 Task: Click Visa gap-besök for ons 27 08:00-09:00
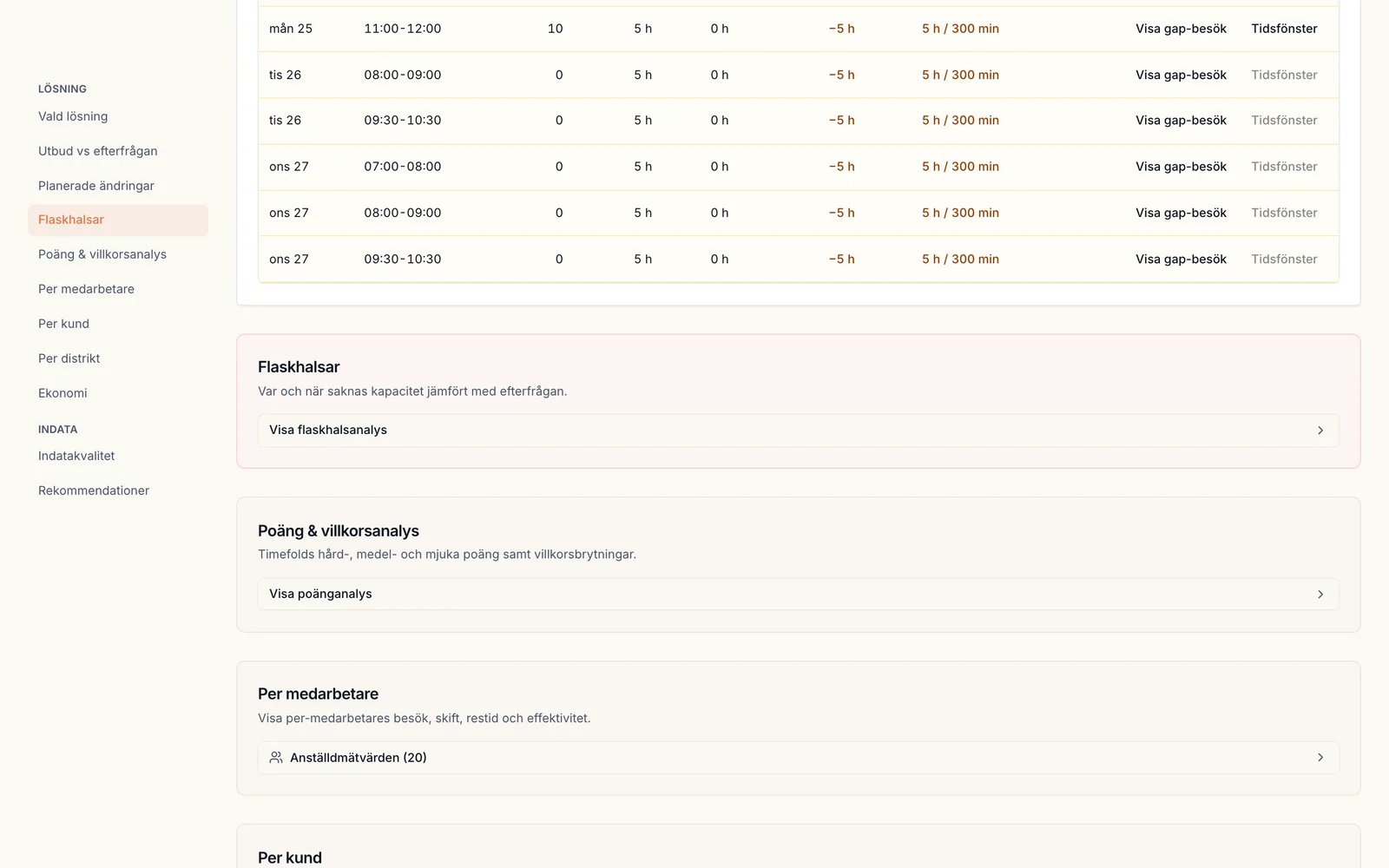[x=1181, y=213]
